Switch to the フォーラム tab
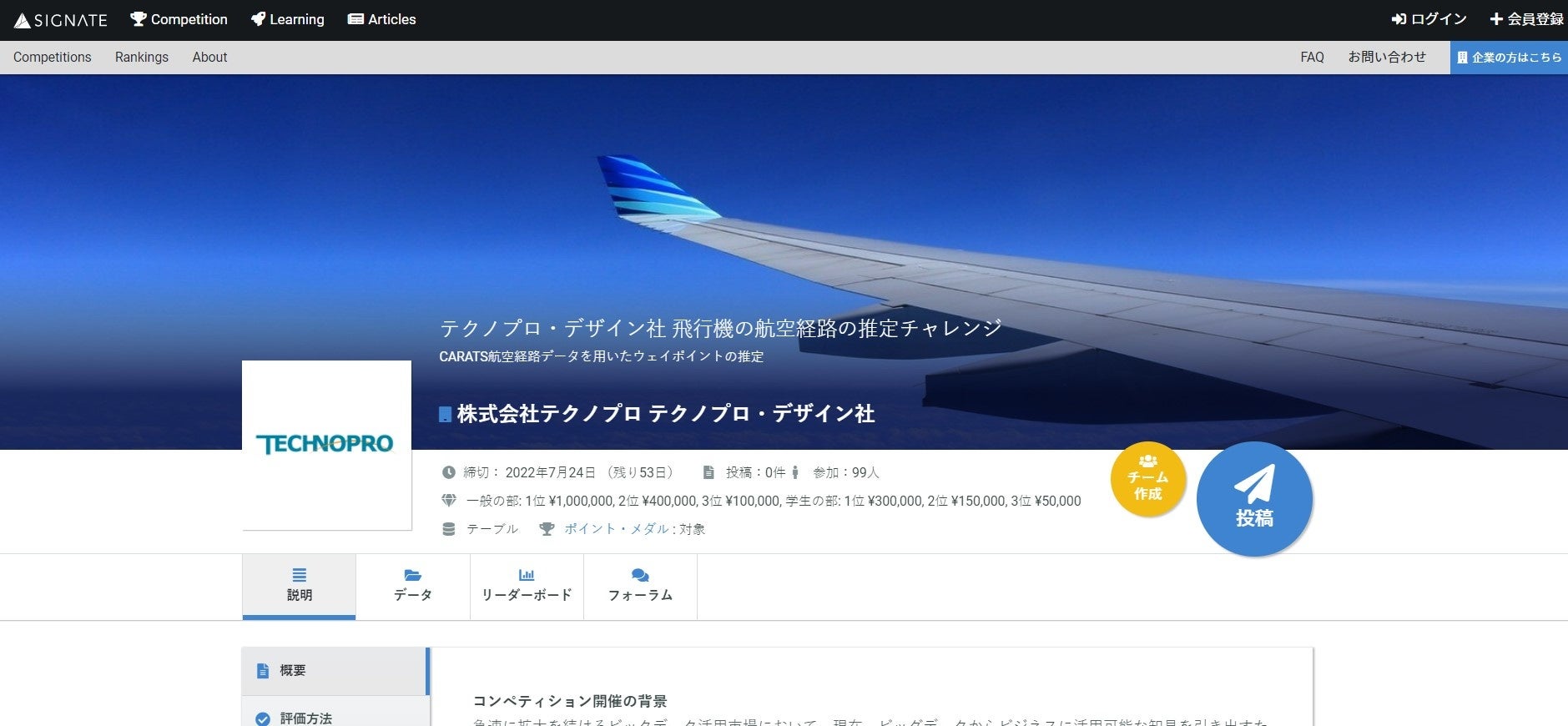1568x726 pixels. (x=640, y=587)
